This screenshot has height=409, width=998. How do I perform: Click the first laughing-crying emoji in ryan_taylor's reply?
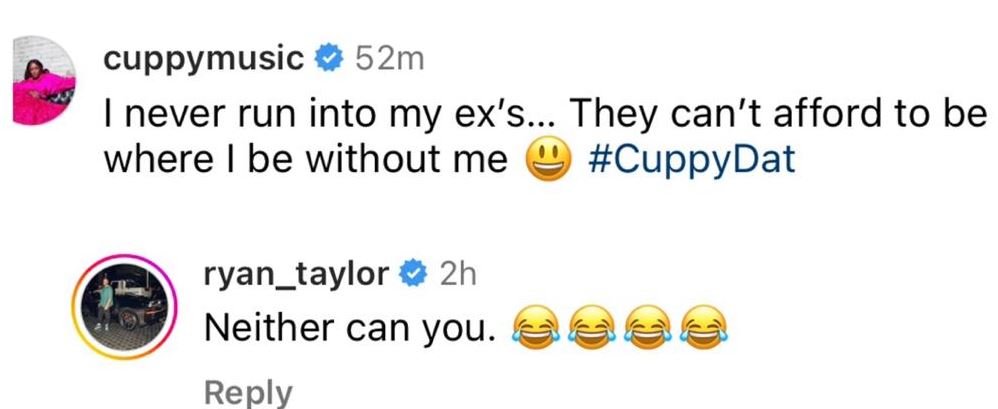[x=534, y=325]
